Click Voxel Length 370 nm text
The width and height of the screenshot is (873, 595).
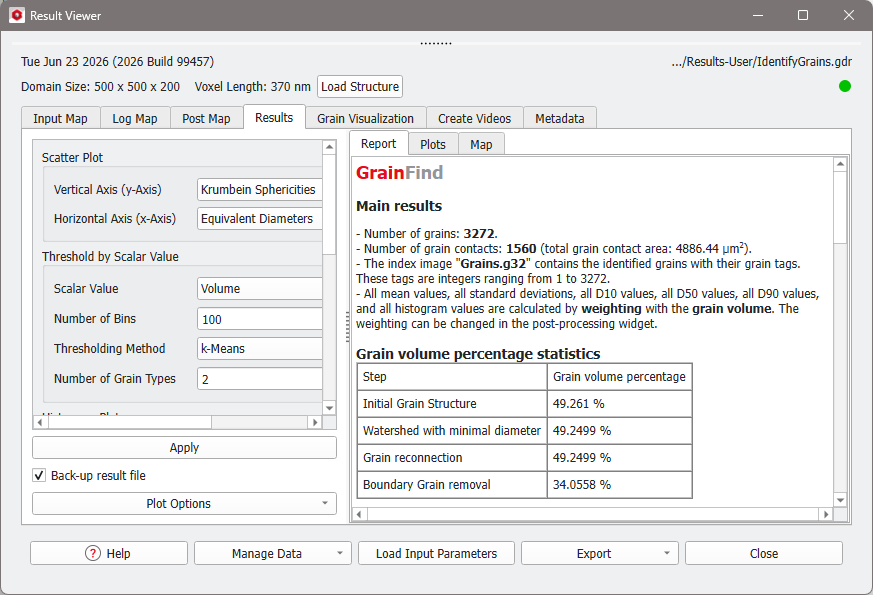tap(253, 87)
